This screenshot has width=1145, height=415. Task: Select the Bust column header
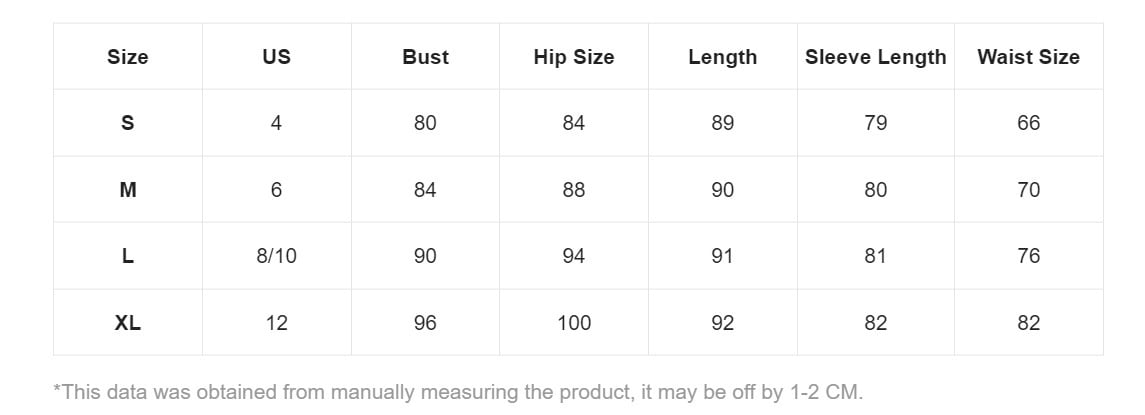click(x=425, y=57)
